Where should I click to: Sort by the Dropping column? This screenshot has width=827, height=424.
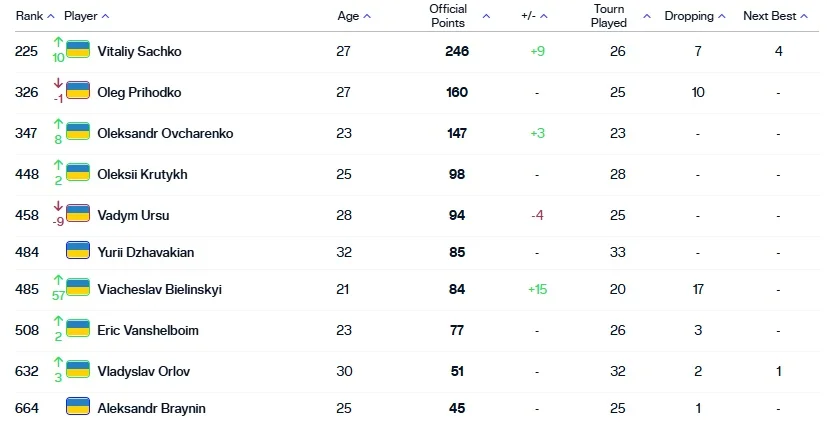tap(696, 16)
